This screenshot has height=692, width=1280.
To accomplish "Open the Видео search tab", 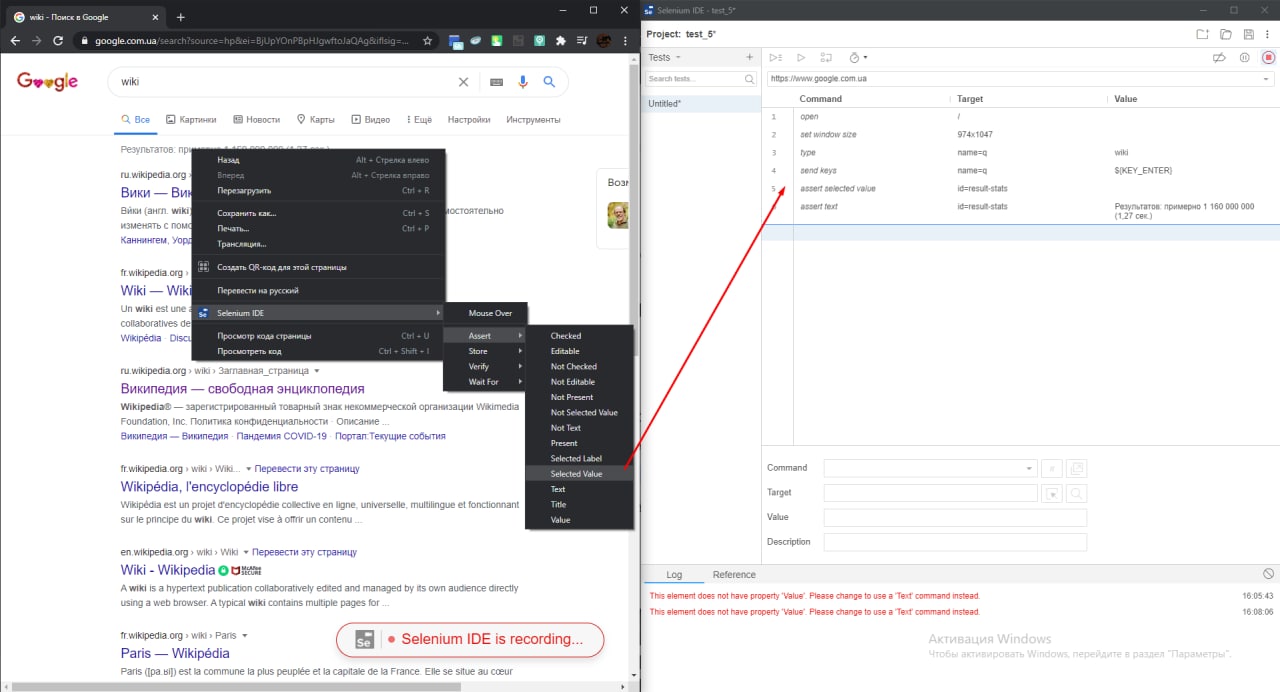I will [x=371, y=119].
